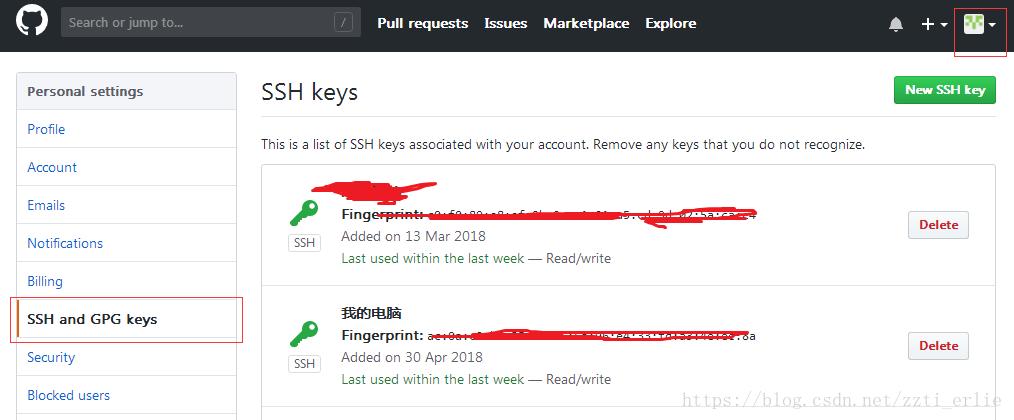Click the first SSH key's green key icon
1014x420 pixels.
coord(304,213)
